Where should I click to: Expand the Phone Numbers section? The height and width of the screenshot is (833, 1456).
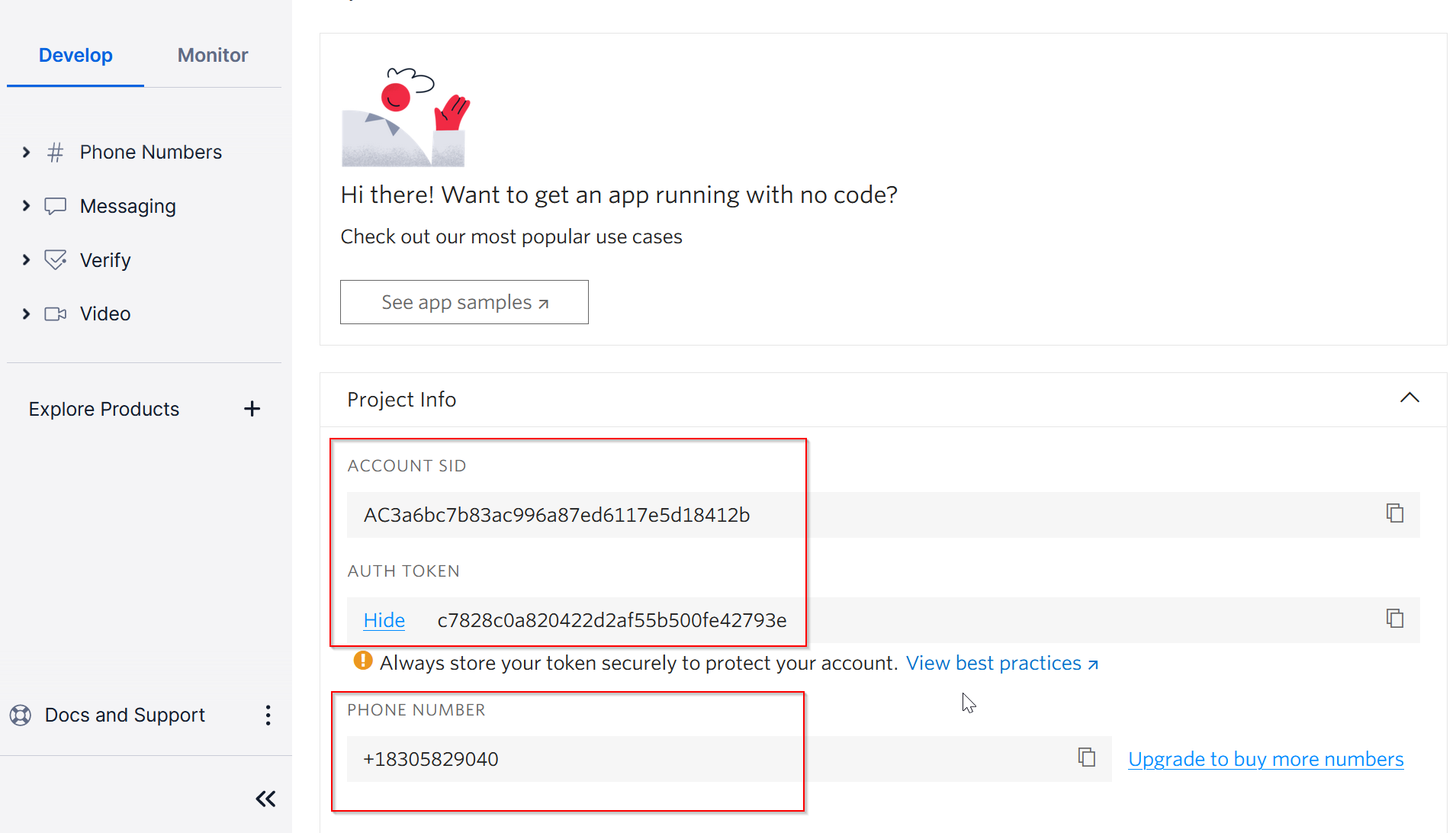coord(27,153)
